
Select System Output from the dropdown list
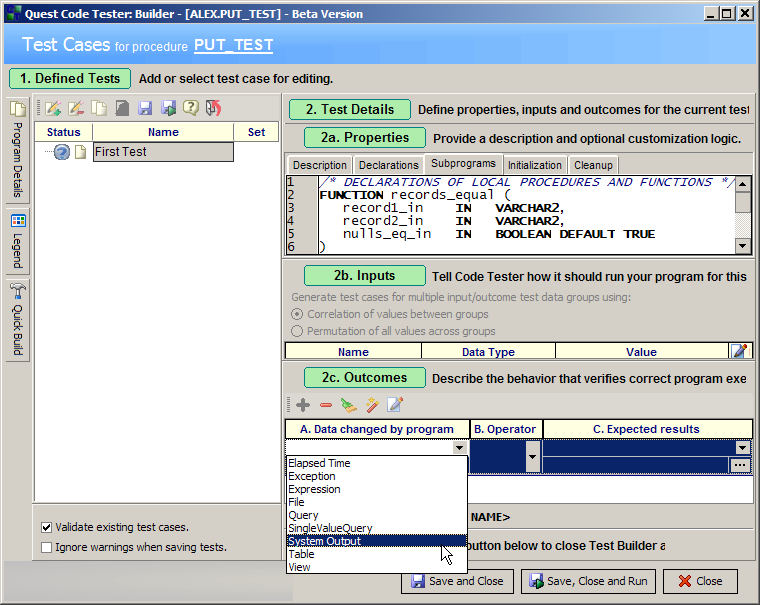point(325,541)
